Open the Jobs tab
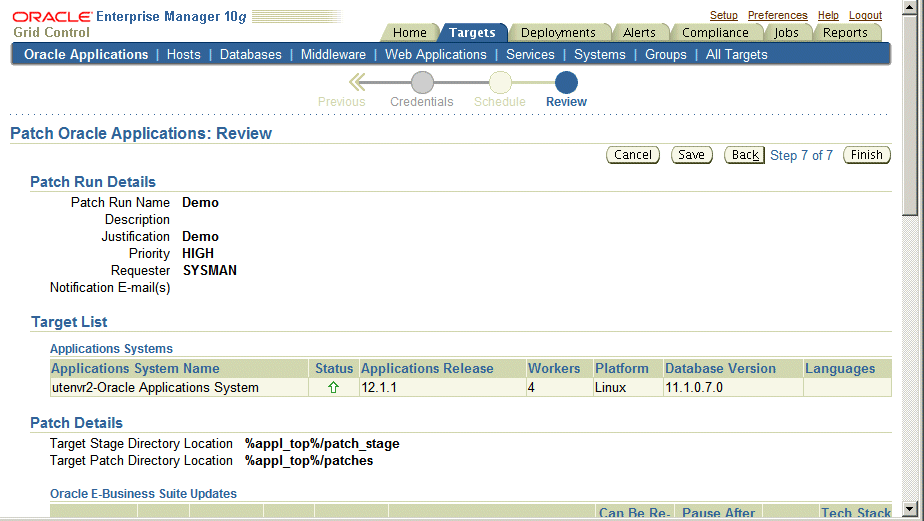Screen dimensions: 924x521 click(786, 32)
